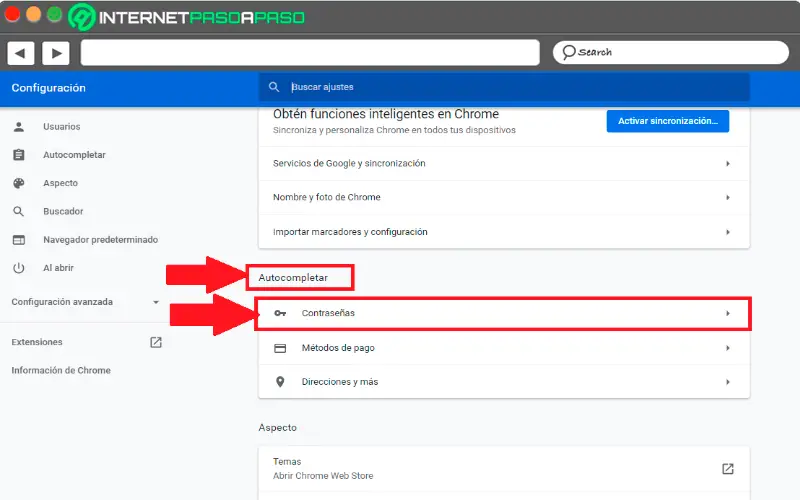The width and height of the screenshot is (800, 500).
Task: Click the search icon beside Buscar ajustes
Action: click(274, 87)
